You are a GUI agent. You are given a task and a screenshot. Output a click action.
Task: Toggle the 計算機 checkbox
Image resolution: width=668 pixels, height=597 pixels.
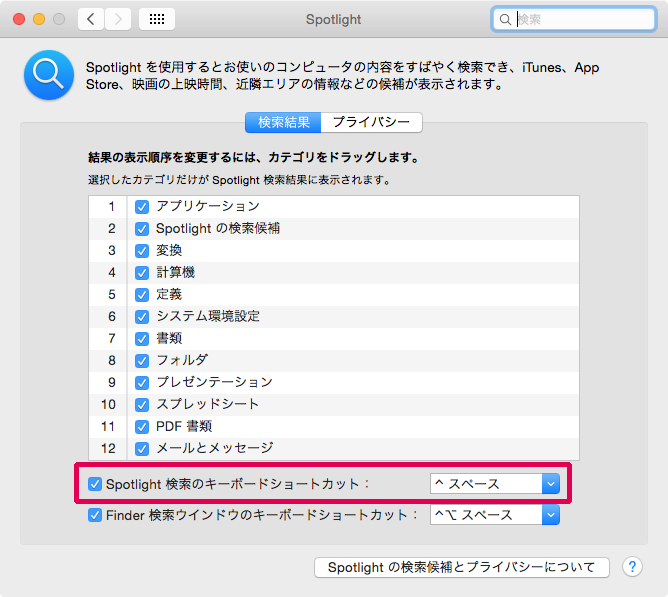(142, 273)
